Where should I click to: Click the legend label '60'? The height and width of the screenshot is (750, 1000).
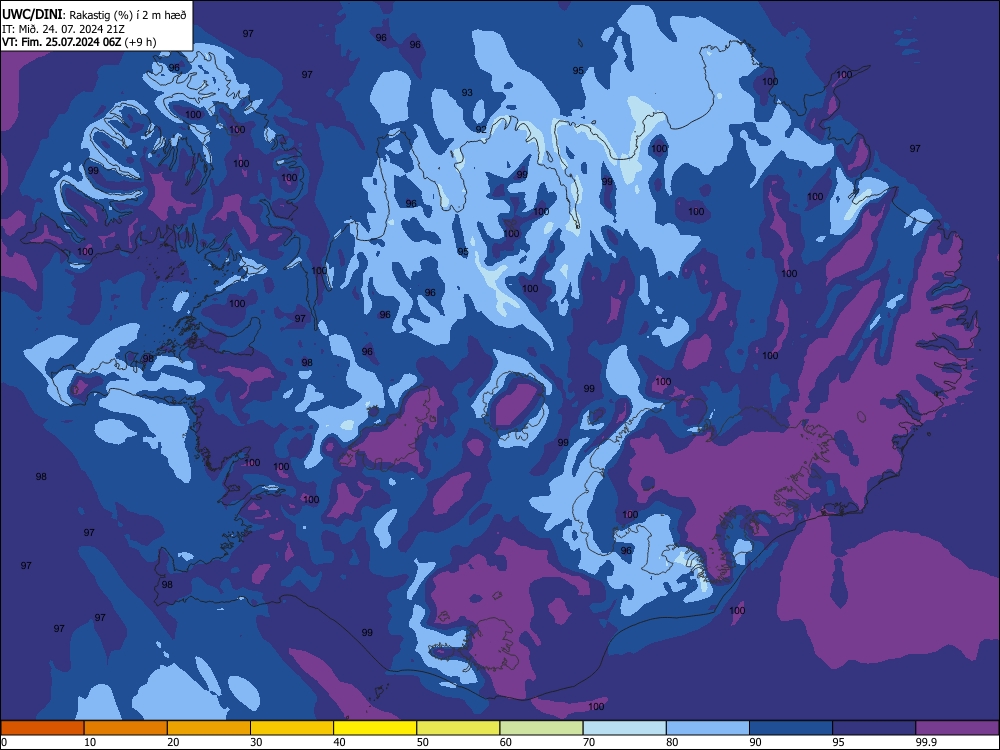coord(506,742)
